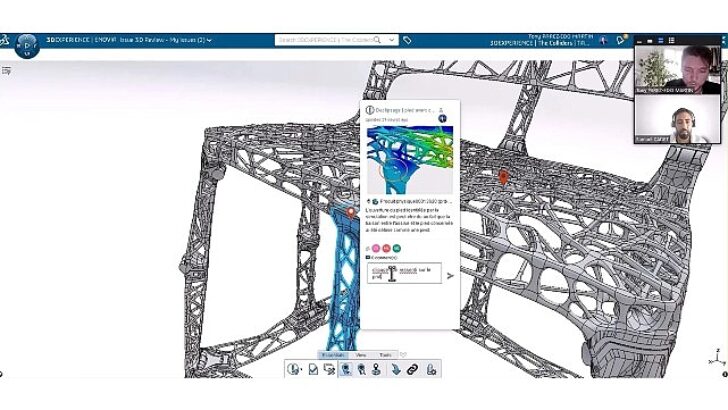Send the comment with arrow button
Screen dimensions: 728x410
(x=450, y=275)
